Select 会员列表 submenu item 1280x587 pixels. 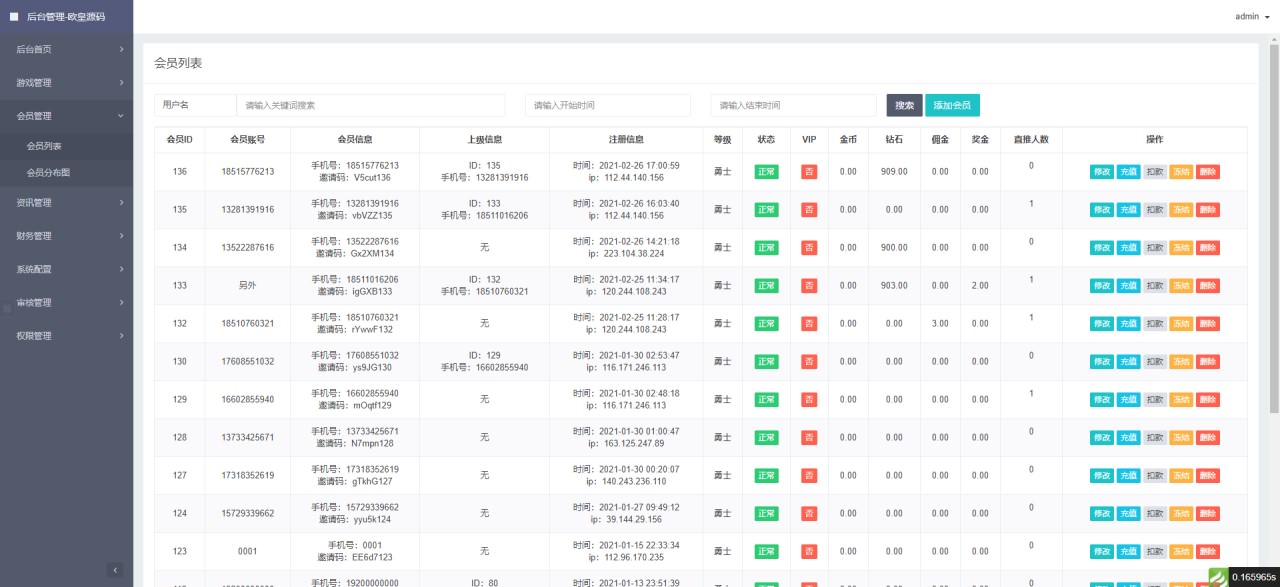pos(44,146)
